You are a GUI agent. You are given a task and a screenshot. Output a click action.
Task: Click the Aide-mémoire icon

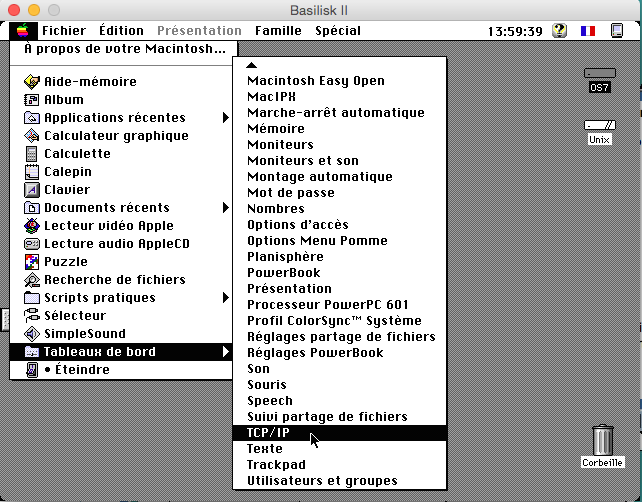coord(32,81)
